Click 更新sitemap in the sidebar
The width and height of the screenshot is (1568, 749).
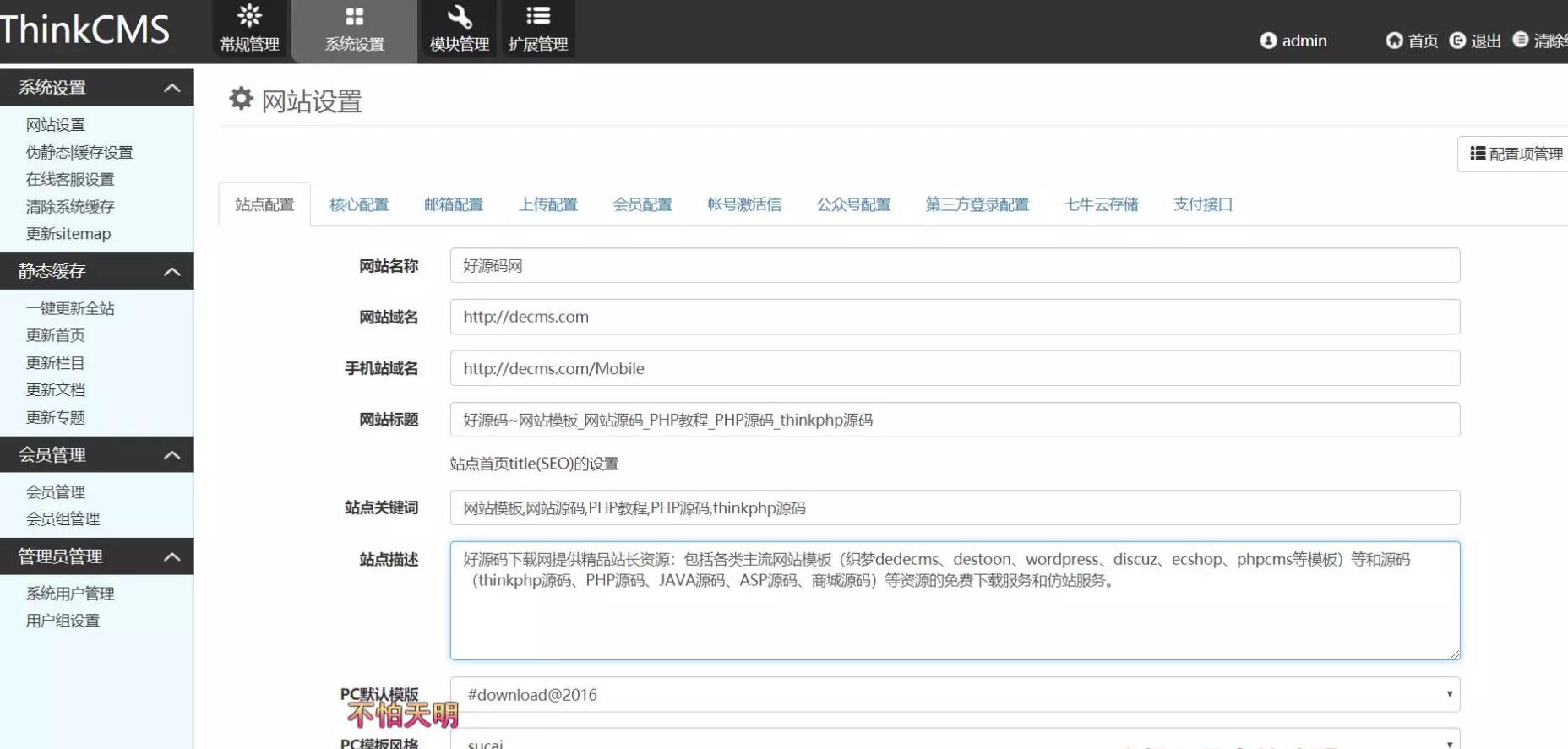click(x=68, y=233)
